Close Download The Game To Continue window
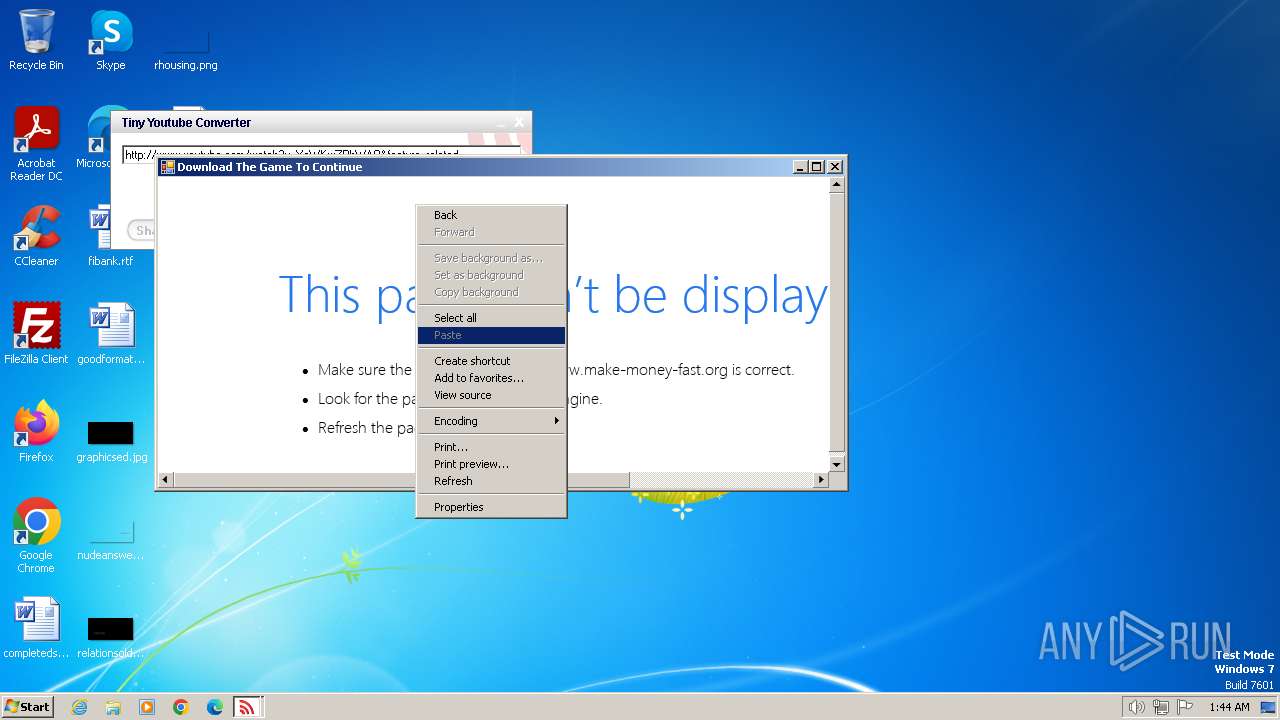 [835, 167]
